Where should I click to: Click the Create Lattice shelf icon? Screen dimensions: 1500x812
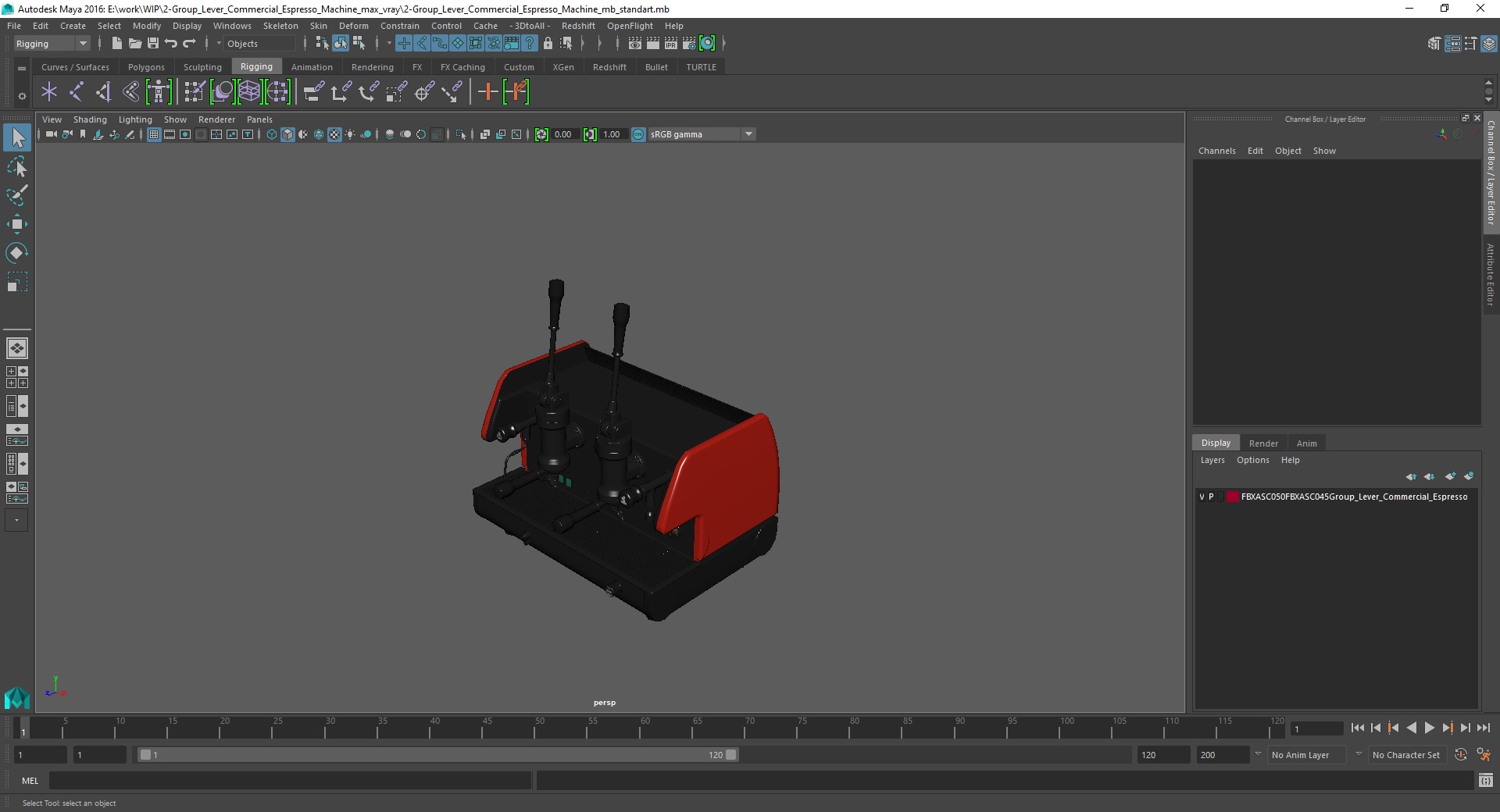pos(249,92)
